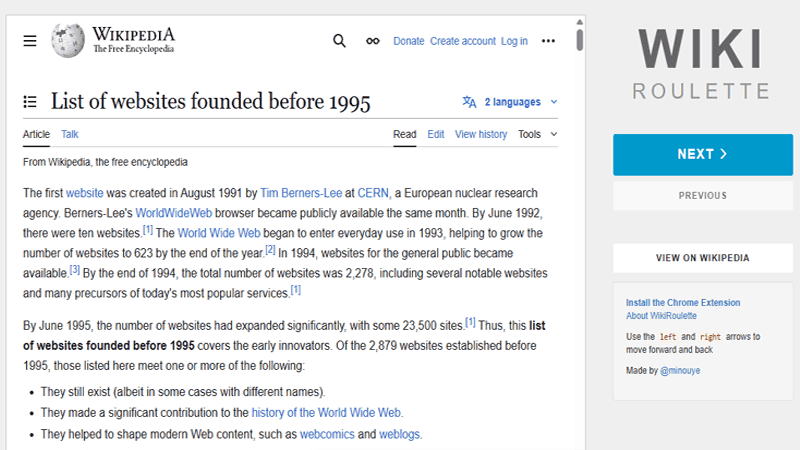800x450 pixels.
Task: Click the Donate link
Action: pyautogui.click(x=409, y=41)
